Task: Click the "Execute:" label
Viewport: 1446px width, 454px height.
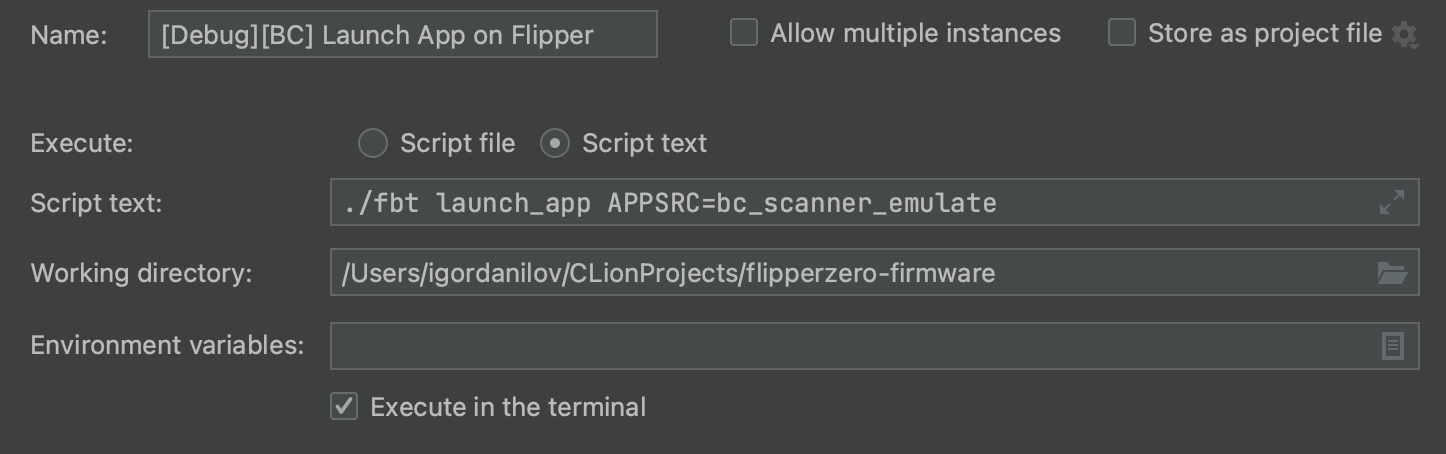Action: 81,144
